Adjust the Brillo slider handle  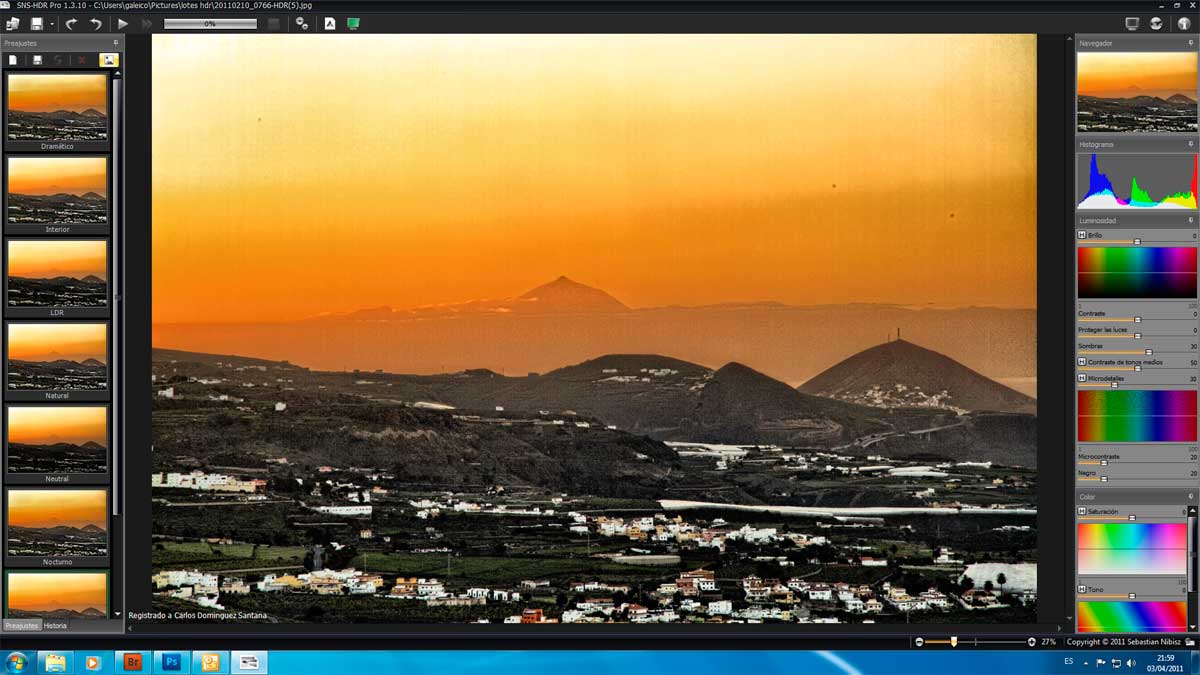click(x=1137, y=241)
